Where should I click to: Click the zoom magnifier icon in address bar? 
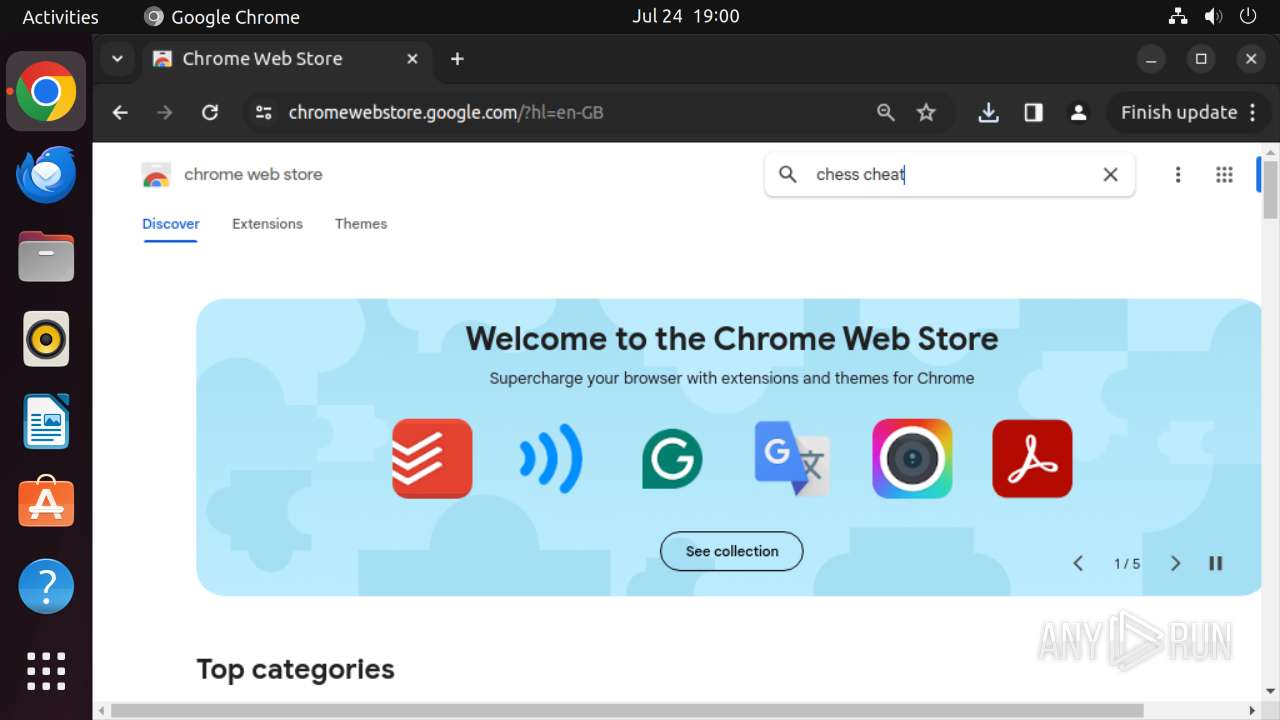coord(886,113)
